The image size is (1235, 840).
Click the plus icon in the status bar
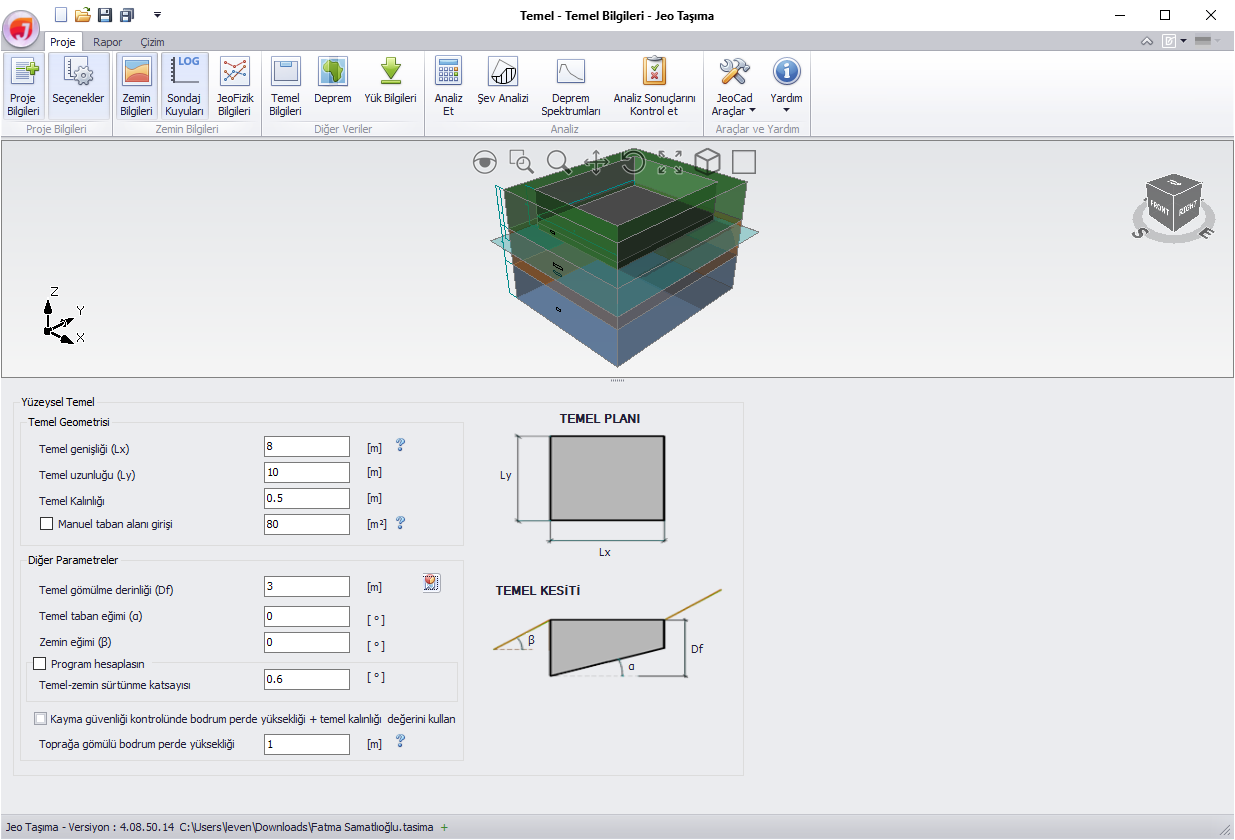[444, 827]
